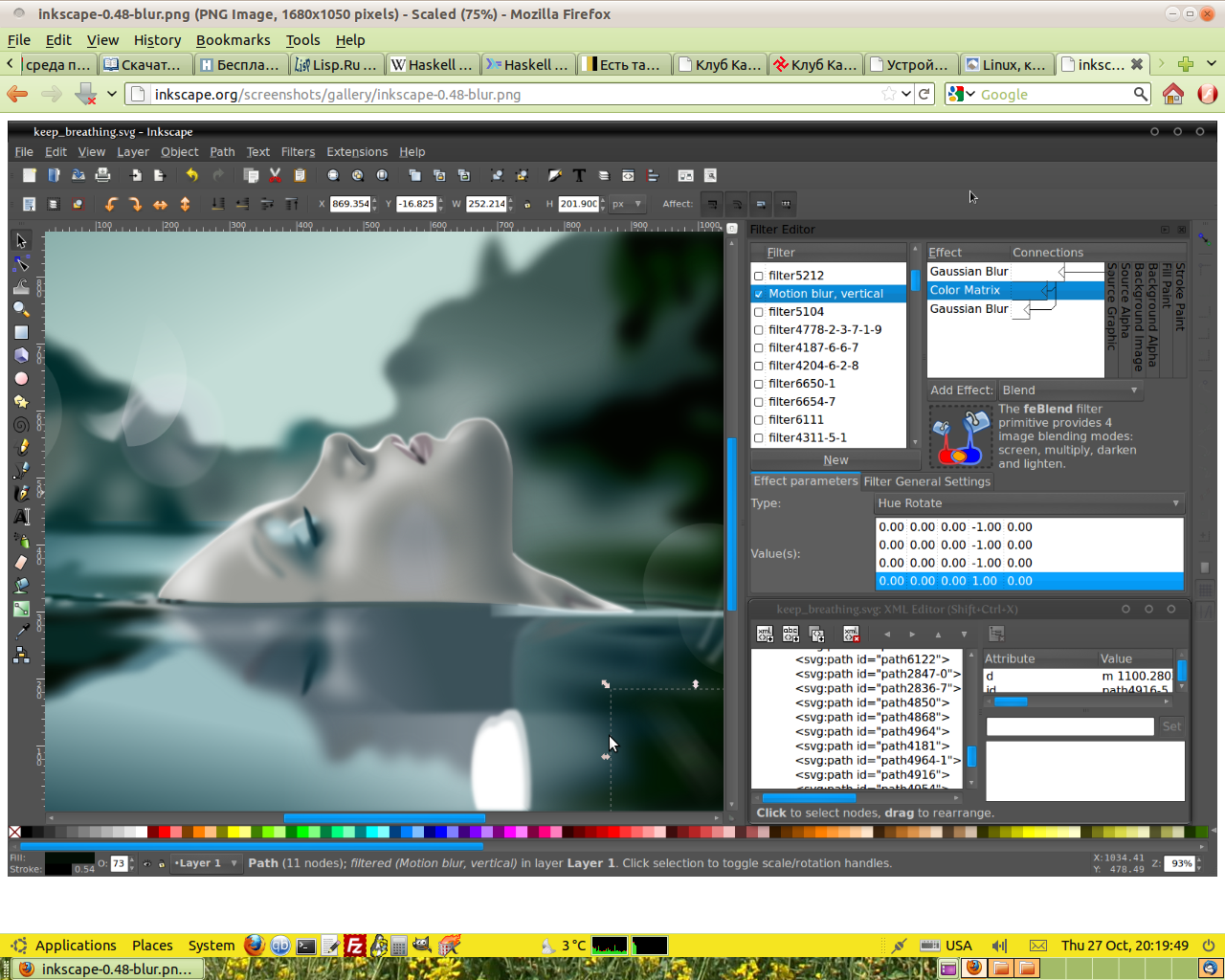
Task: Tick the filter6111 checkbox
Action: click(759, 420)
